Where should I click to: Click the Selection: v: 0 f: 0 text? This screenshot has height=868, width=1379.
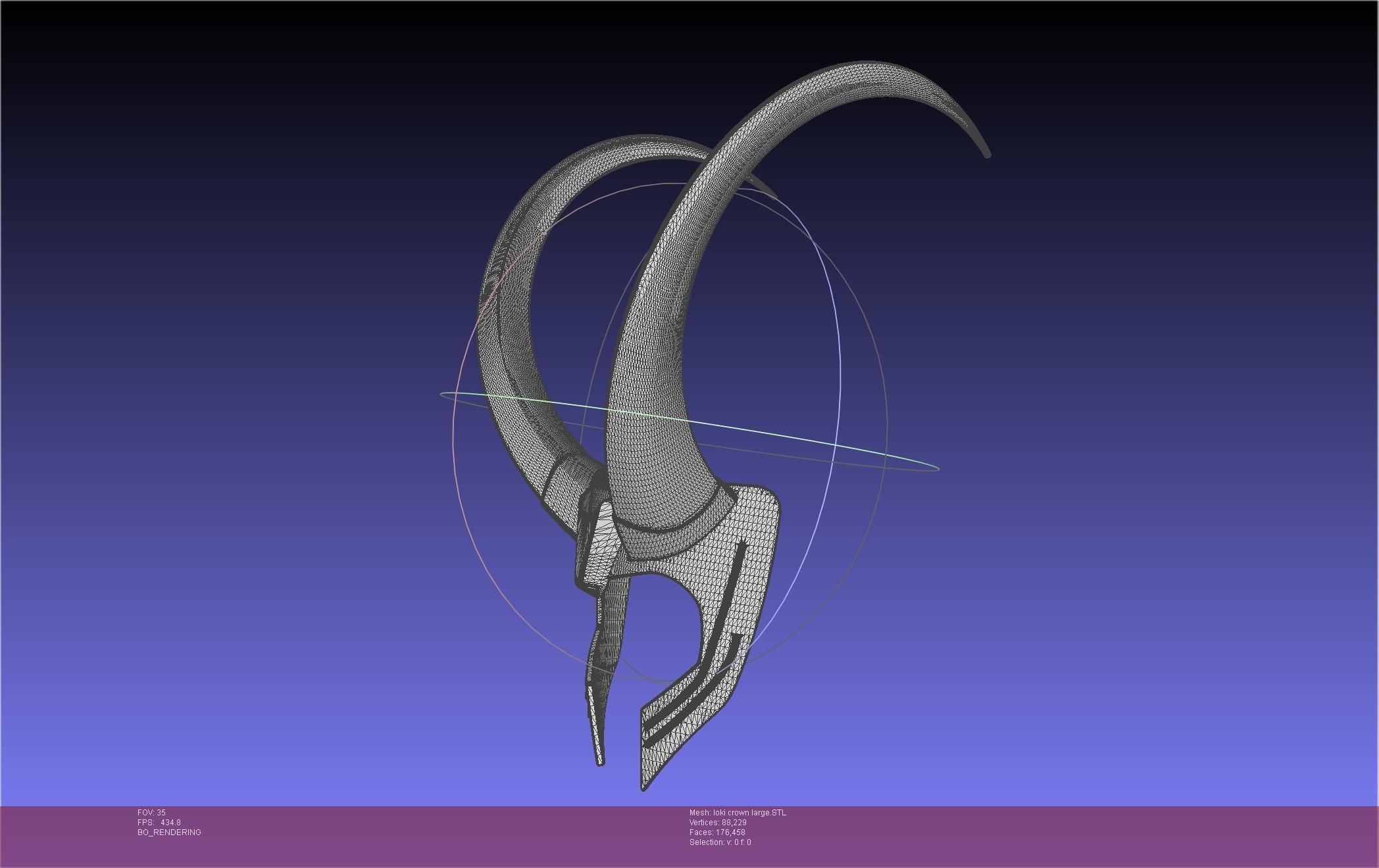tap(720, 842)
